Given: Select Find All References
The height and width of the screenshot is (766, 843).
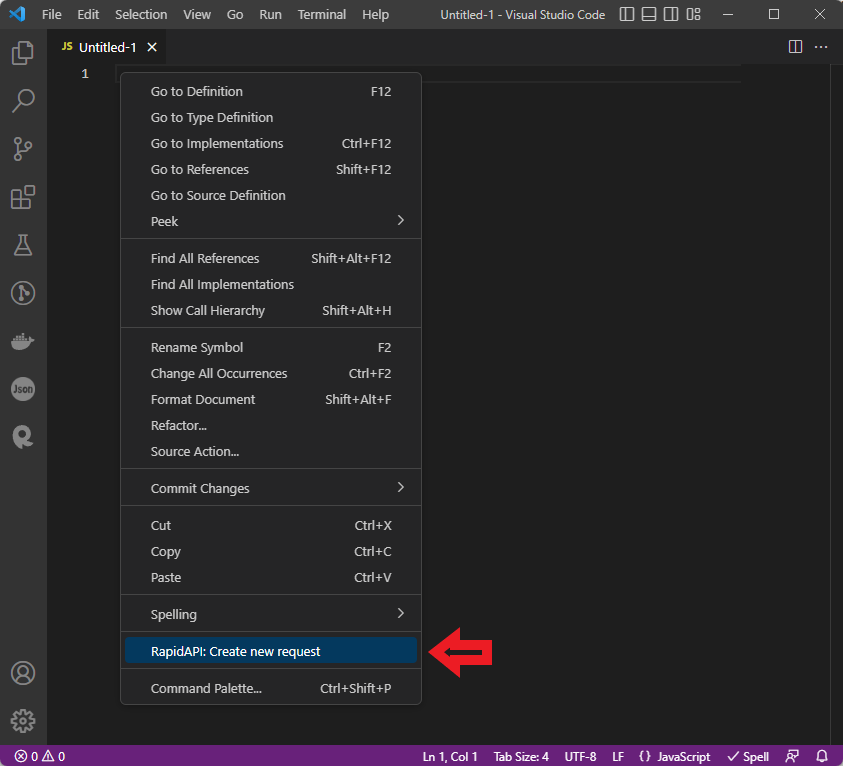Looking at the screenshot, I should pyautogui.click(x=271, y=259).
